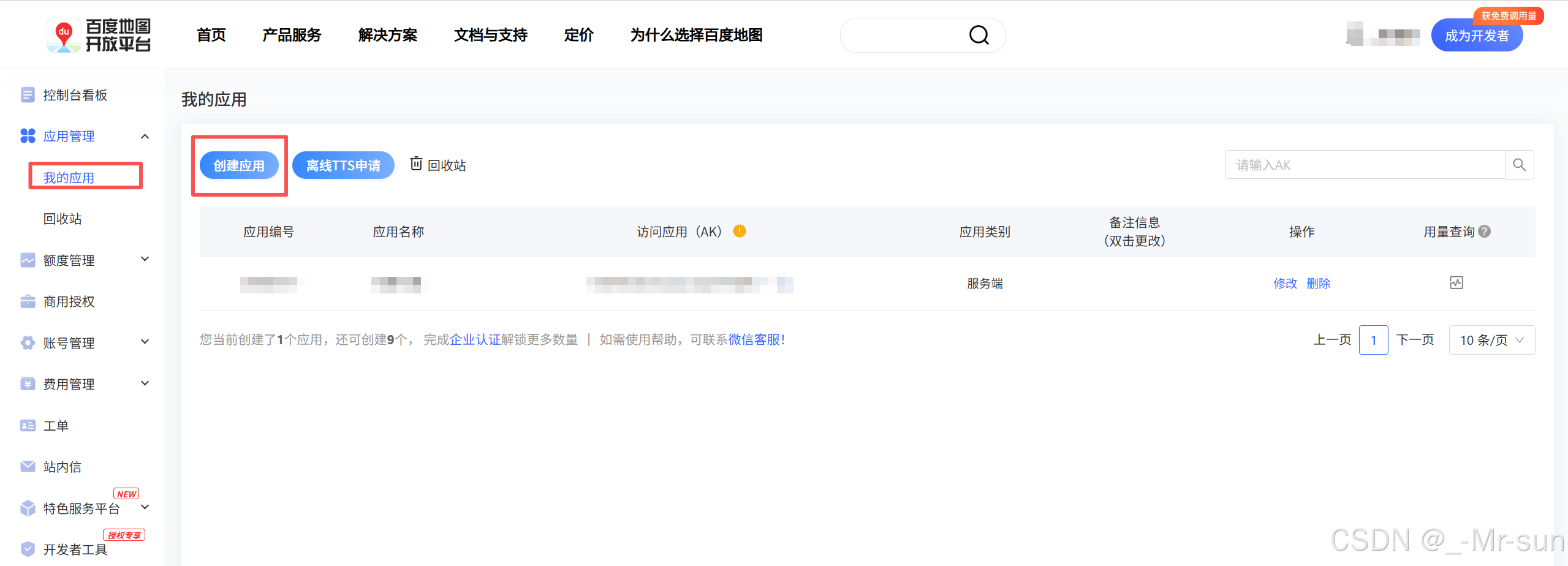
Task: Collapse the 应用管理 section
Action: [x=145, y=136]
